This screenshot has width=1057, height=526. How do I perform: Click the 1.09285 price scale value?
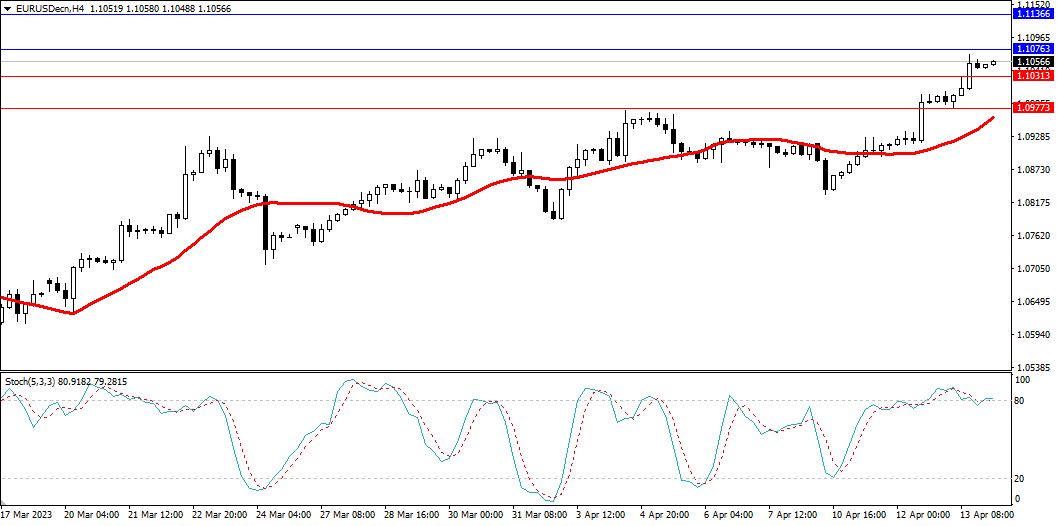point(1035,137)
